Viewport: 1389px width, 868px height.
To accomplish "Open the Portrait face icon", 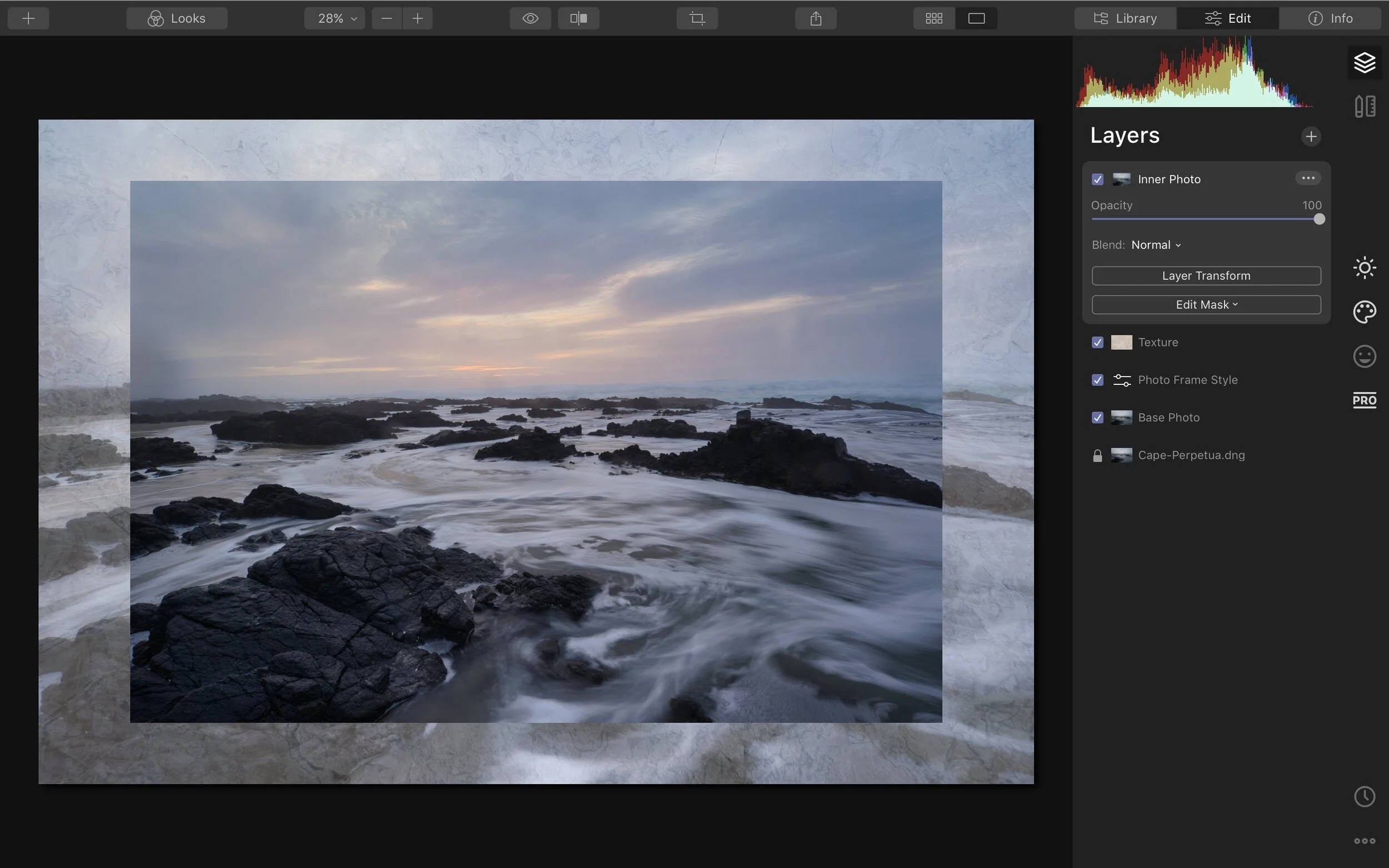I will coord(1364,357).
